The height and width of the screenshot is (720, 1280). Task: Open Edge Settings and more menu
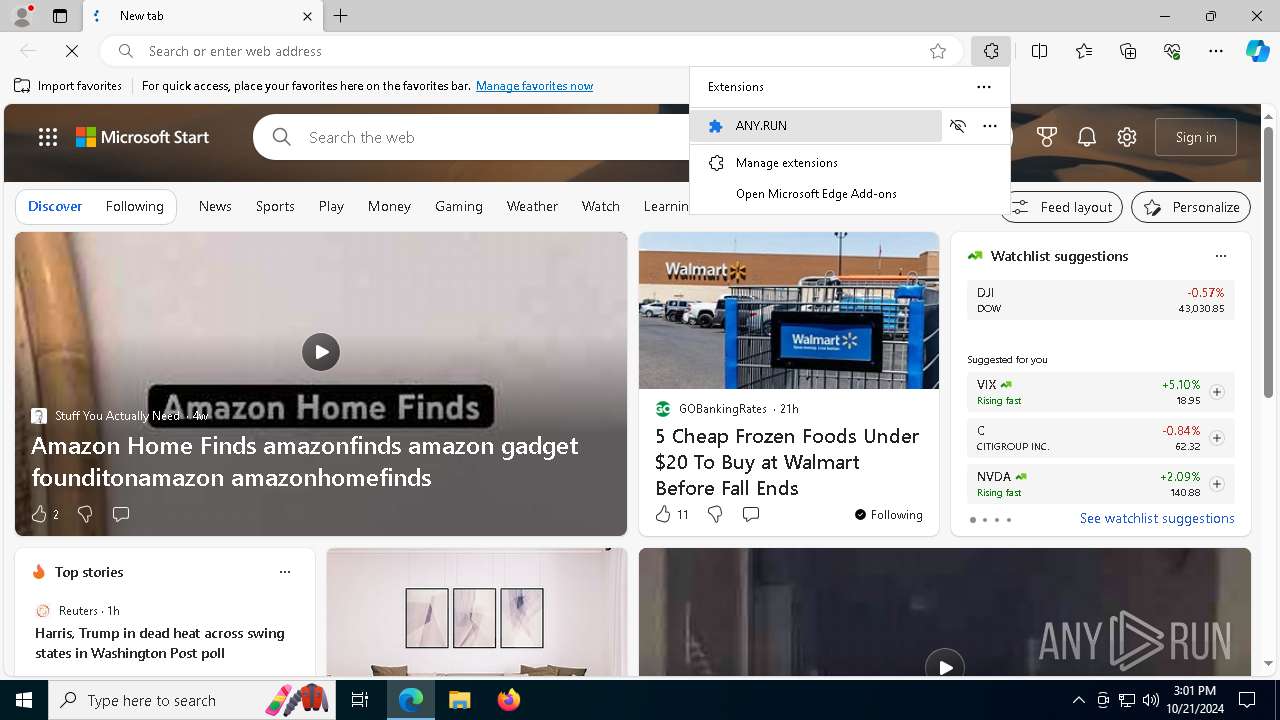pos(1216,51)
